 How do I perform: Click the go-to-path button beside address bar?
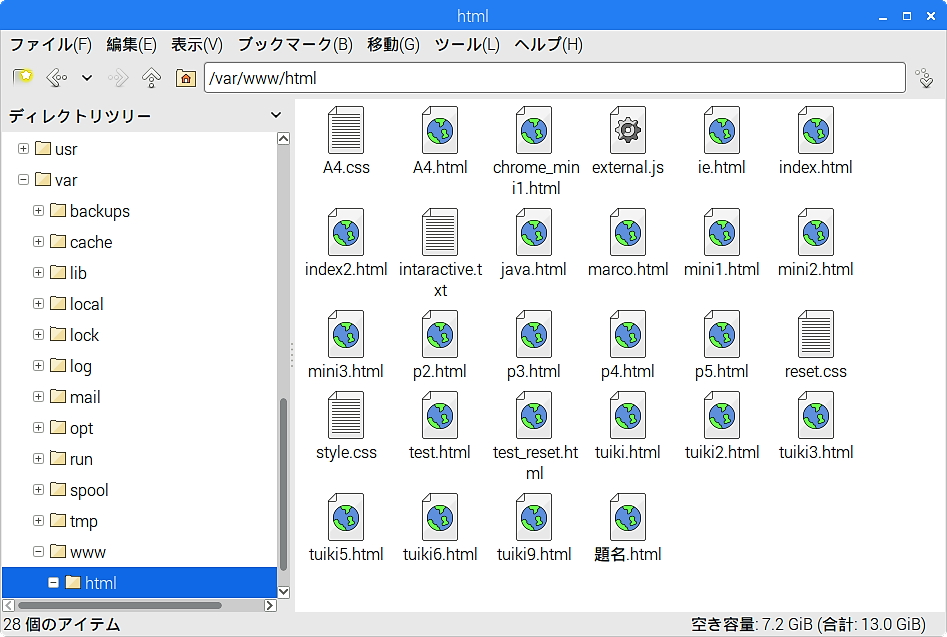[x=924, y=78]
